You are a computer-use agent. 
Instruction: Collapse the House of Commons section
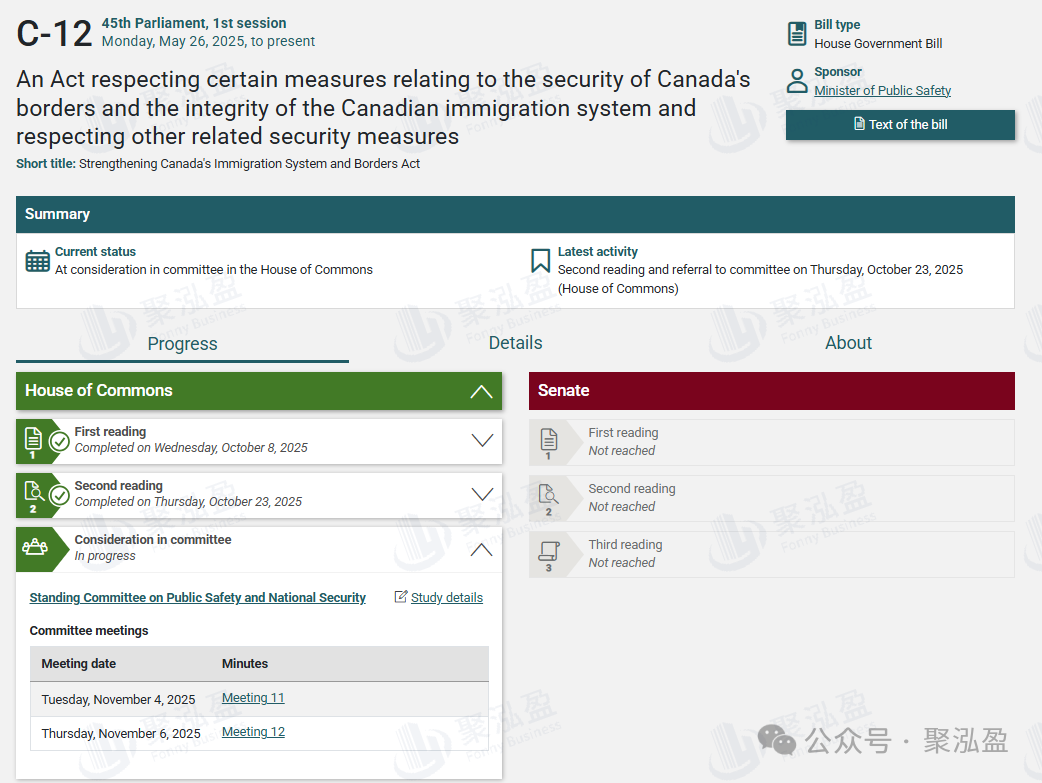(x=481, y=391)
